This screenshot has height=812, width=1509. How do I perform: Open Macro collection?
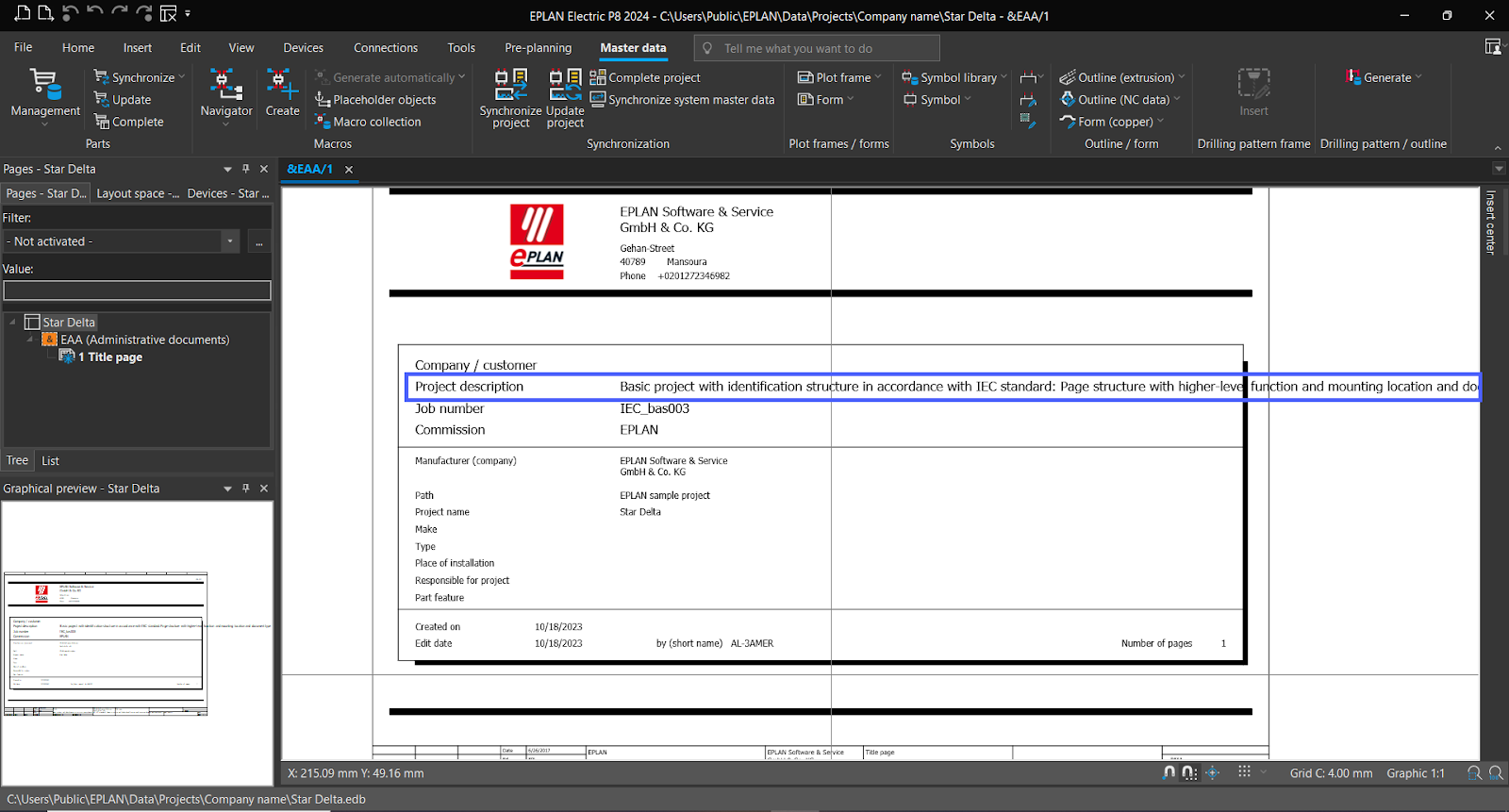(x=368, y=122)
